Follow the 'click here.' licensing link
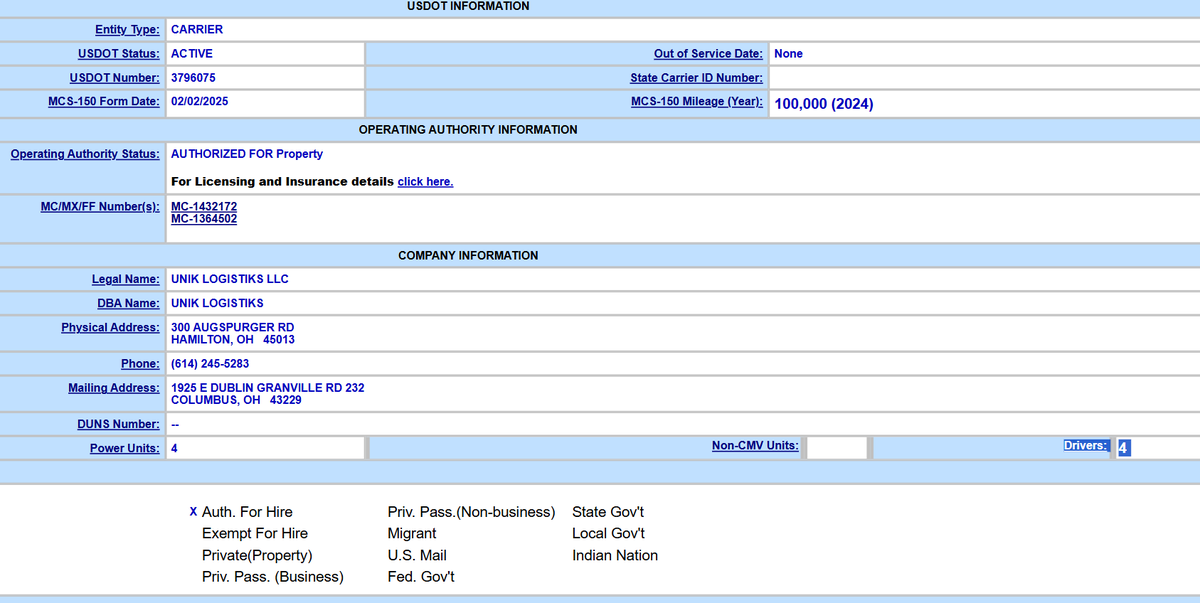Viewport: 1200px width, 603px height. (x=425, y=182)
